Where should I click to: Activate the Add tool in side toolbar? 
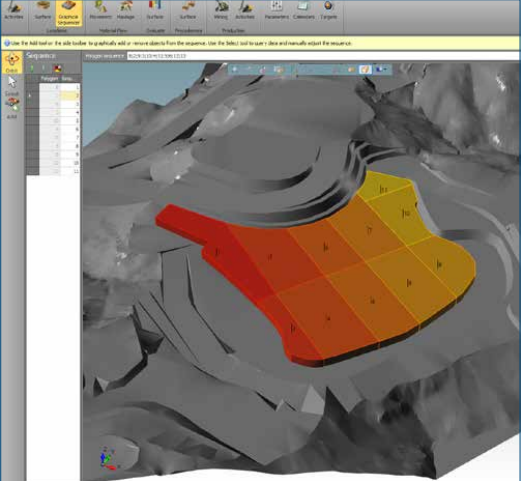[x=12, y=108]
